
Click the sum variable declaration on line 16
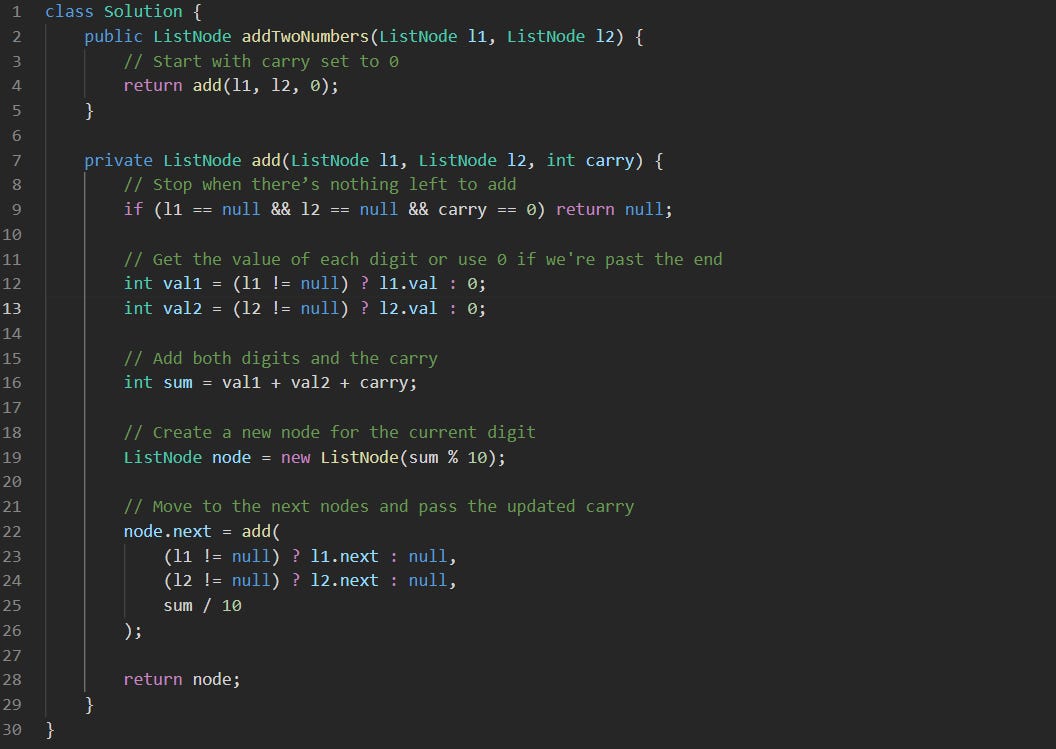click(x=177, y=382)
